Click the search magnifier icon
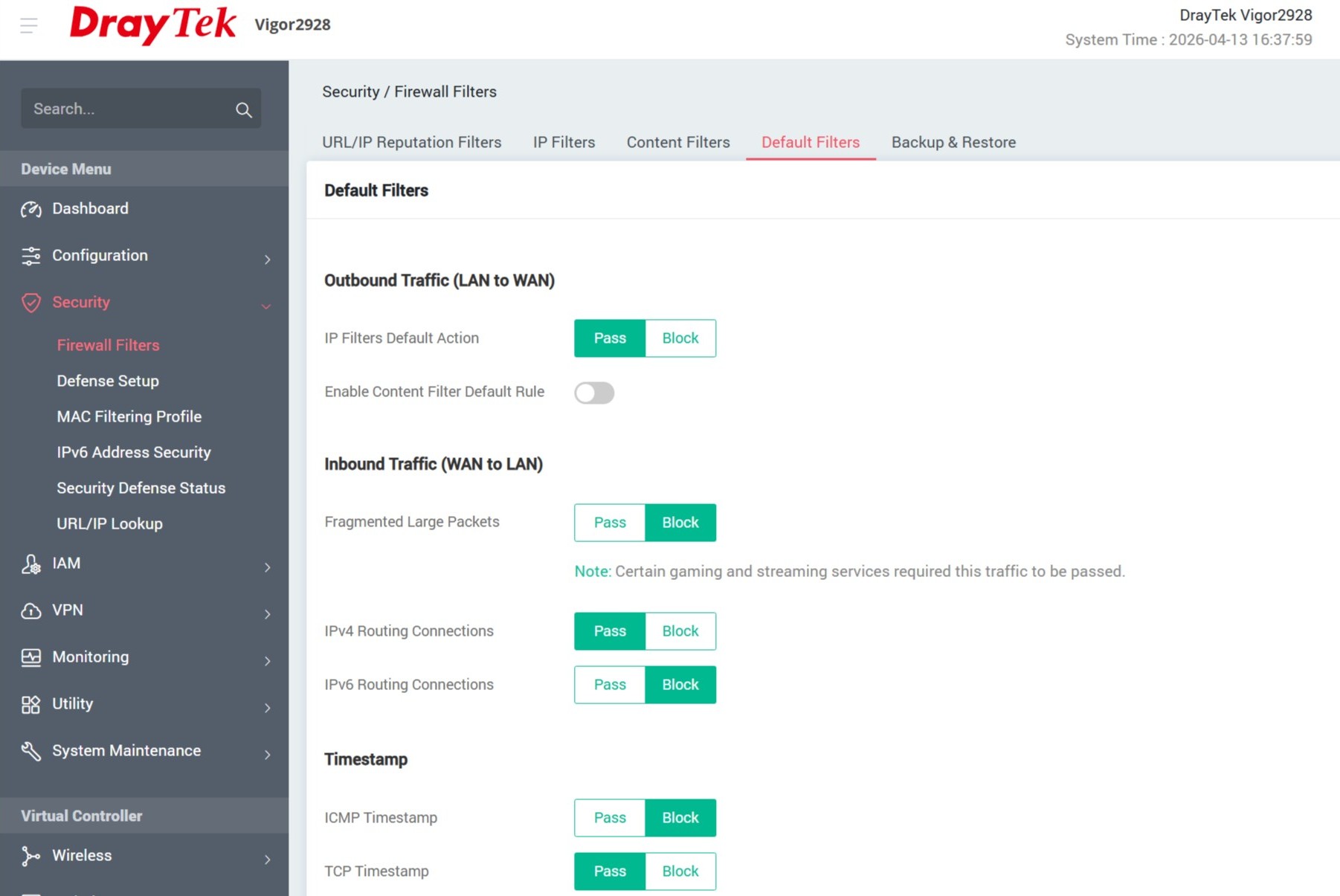Image resolution: width=1340 pixels, height=896 pixels. (x=243, y=109)
